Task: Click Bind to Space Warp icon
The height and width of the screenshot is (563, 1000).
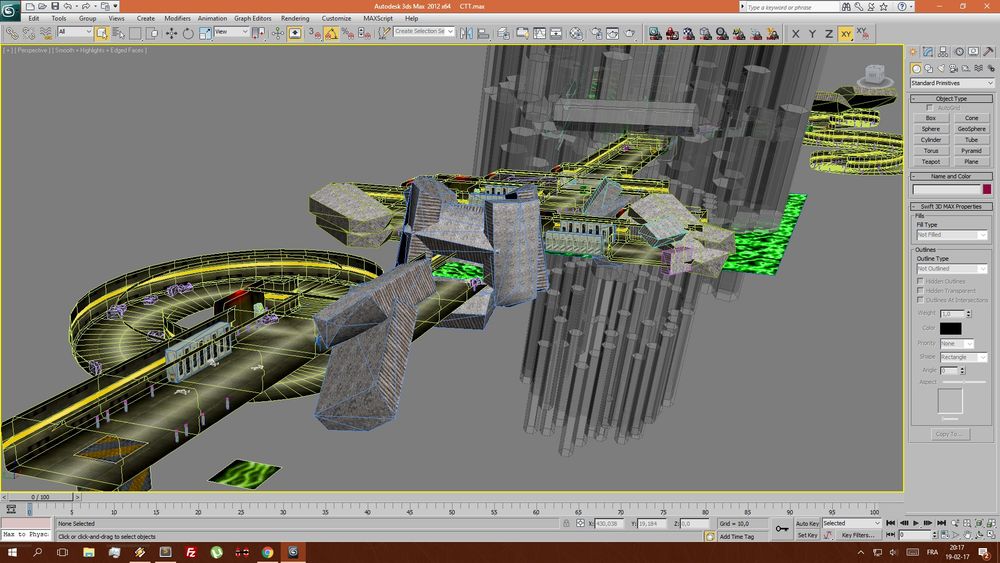Action: [45, 33]
